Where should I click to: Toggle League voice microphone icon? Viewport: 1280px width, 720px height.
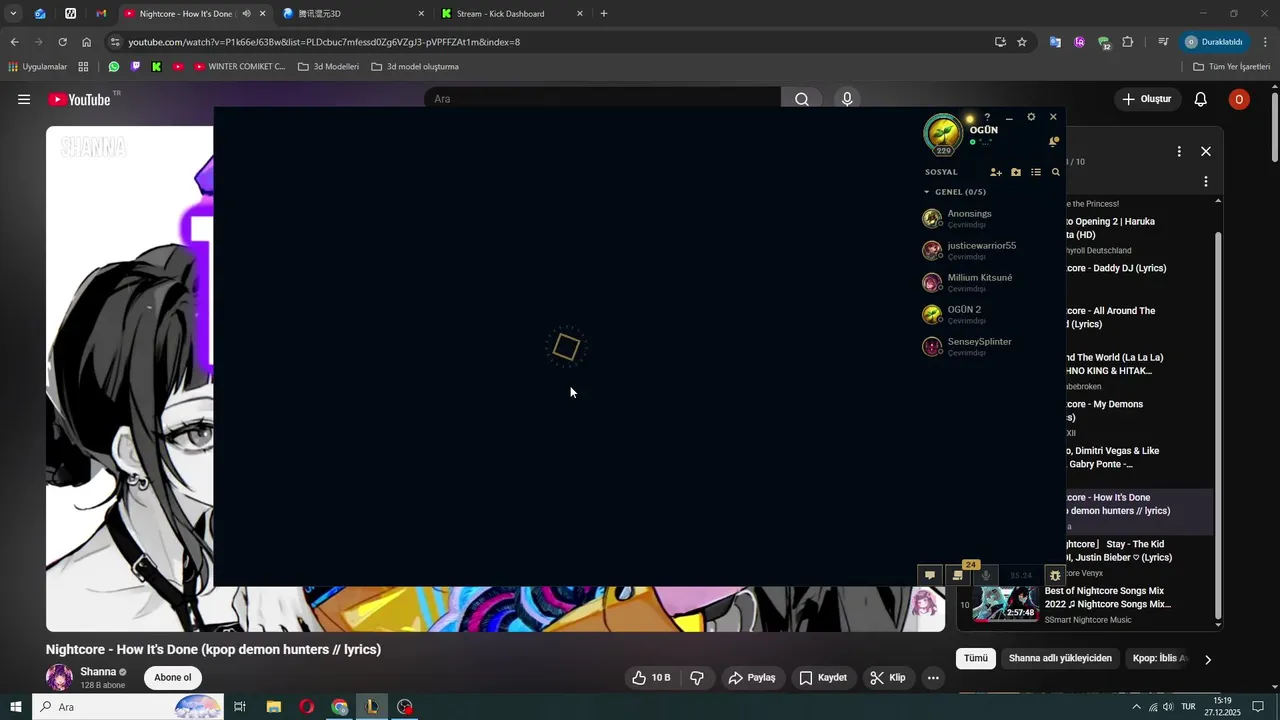pyautogui.click(x=986, y=575)
